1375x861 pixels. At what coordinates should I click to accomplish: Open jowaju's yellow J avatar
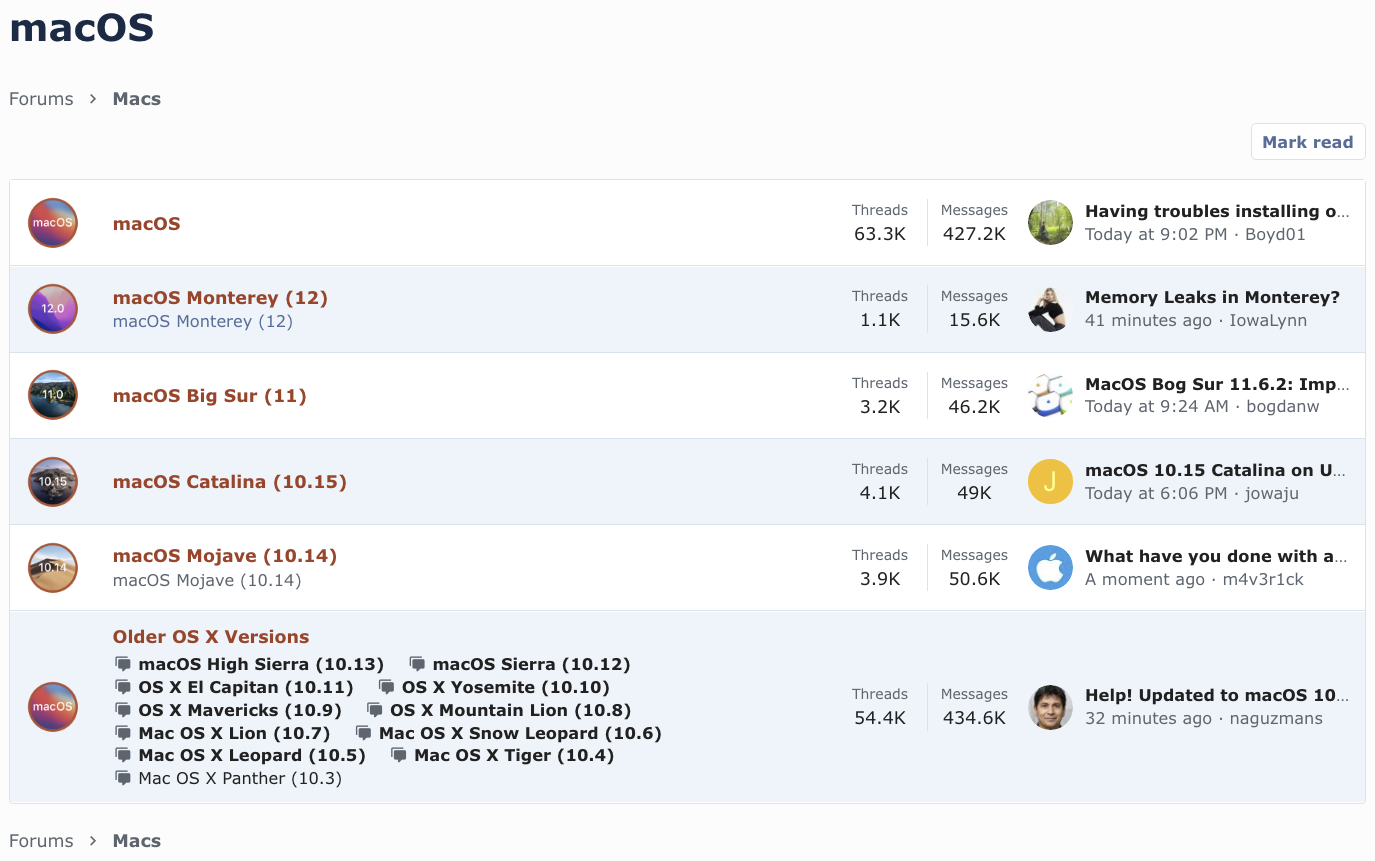(x=1050, y=481)
